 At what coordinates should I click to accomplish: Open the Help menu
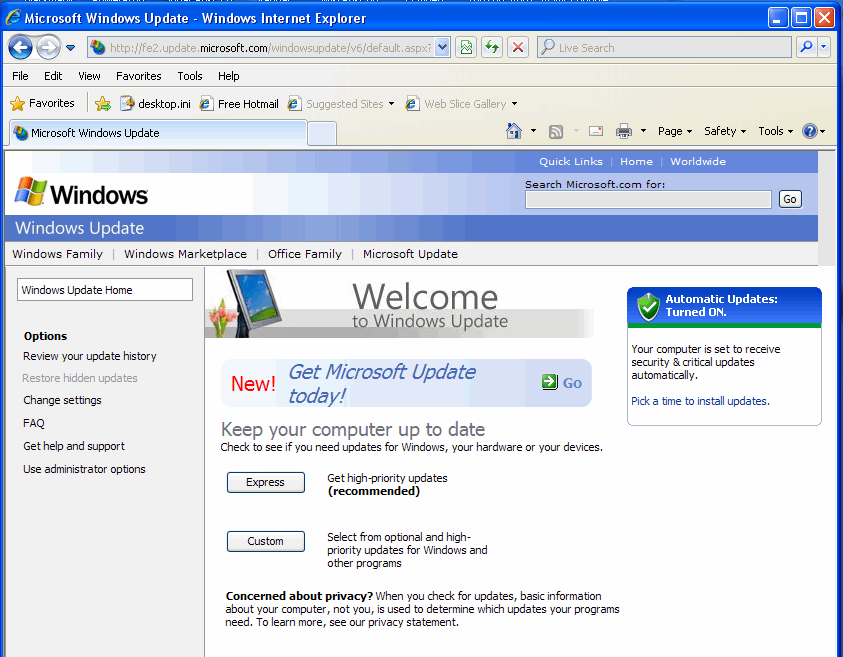pyautogui.click(x=228, y=76)
